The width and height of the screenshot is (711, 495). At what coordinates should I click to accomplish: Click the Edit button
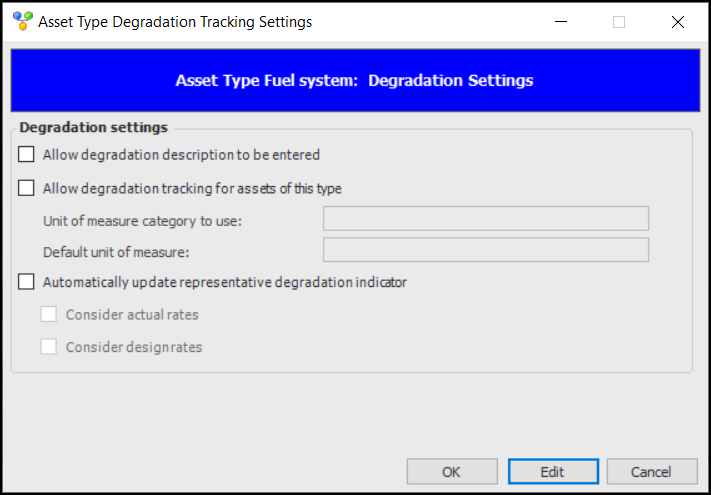pyautogui.click(x=553, y=472)
